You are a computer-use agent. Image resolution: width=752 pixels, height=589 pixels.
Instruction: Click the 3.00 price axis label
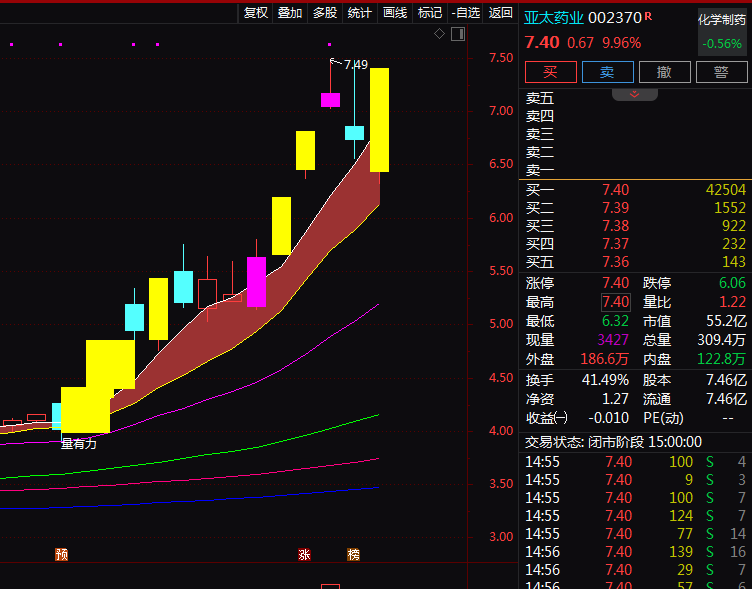pos(501,537)
